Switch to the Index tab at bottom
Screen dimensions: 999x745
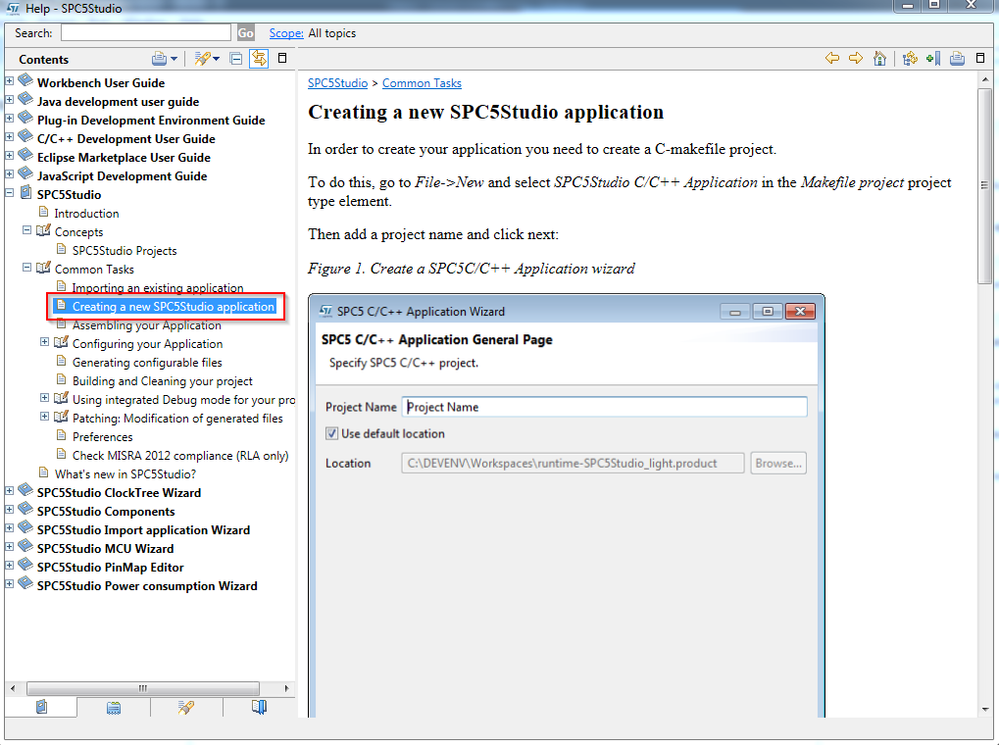coord(113,707)
